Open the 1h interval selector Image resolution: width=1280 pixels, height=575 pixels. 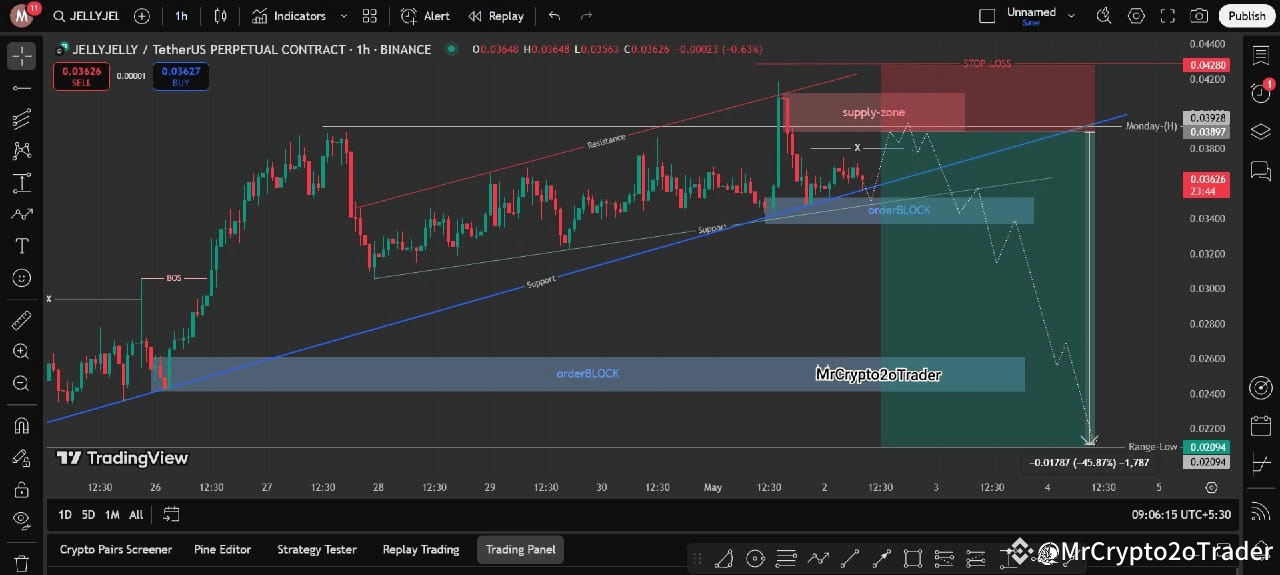click(x=181, y=16)
